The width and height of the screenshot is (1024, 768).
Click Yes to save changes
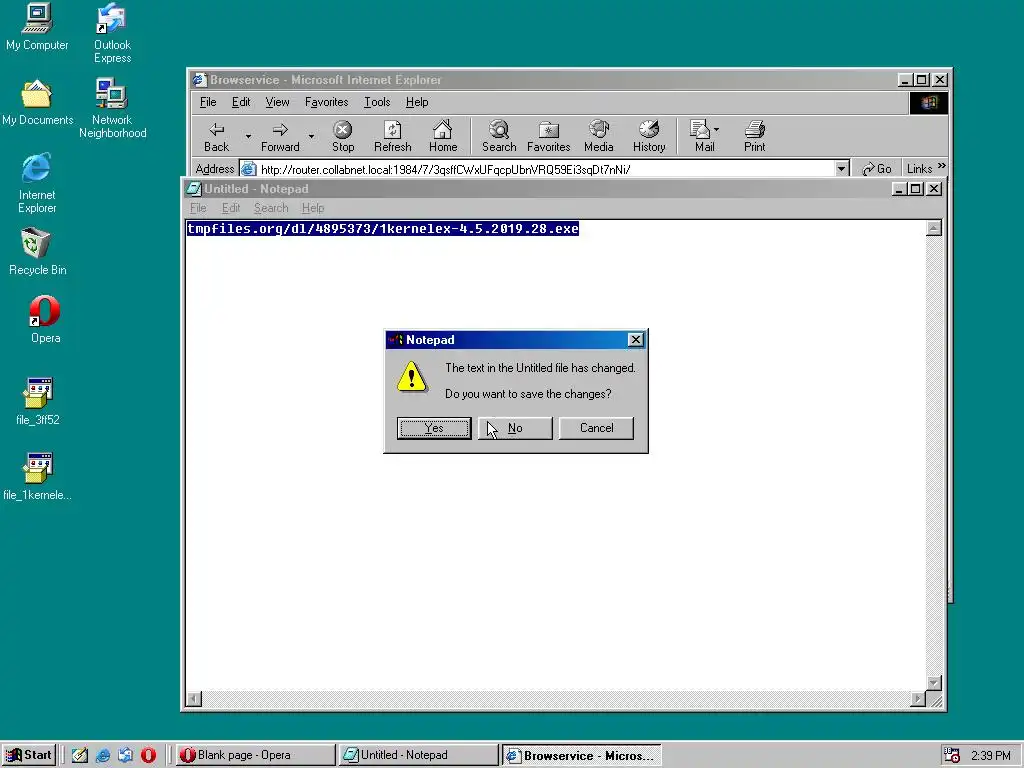(x=434, y=428)
